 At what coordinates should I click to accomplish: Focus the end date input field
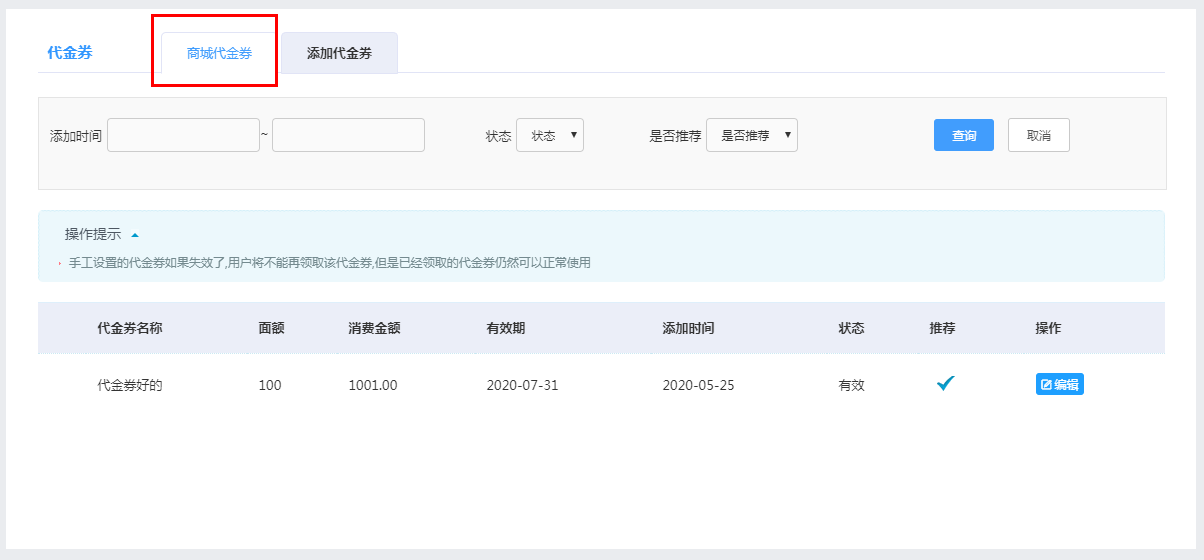point(348,135)
